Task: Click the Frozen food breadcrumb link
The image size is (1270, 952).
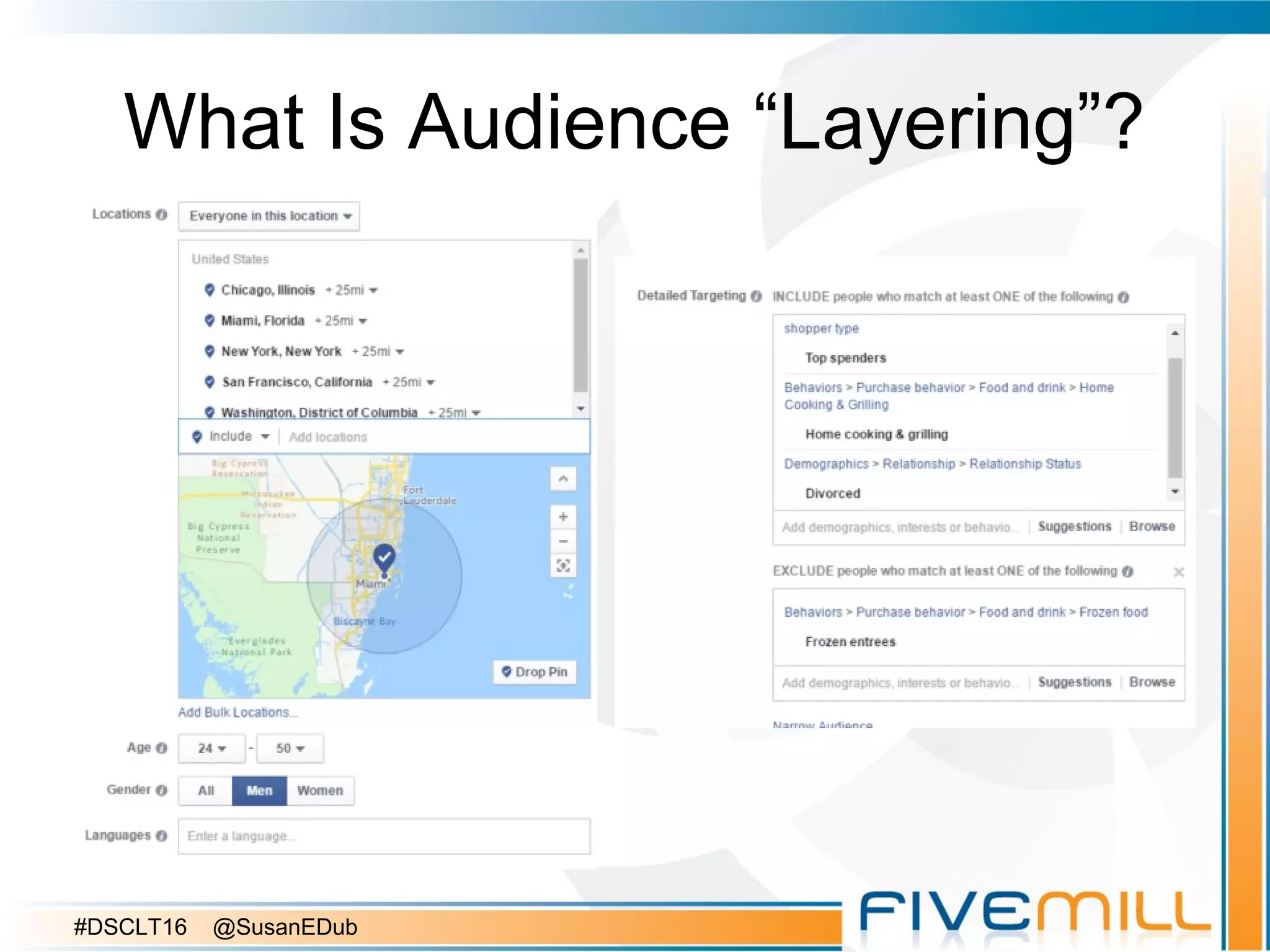Action: coord(1114,612)
